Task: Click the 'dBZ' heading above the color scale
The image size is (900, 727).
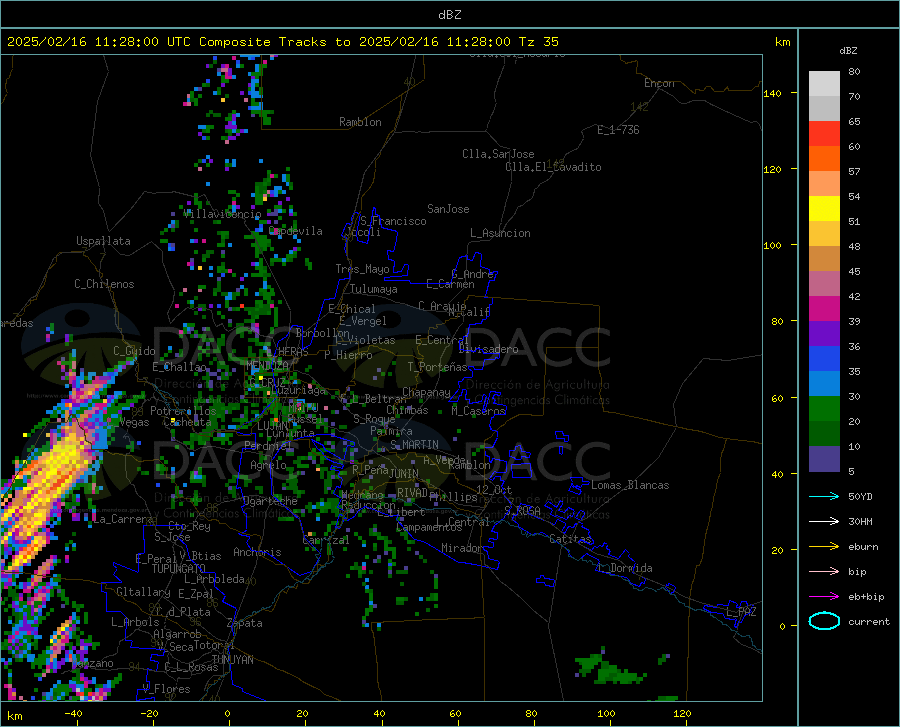Action: 848,50
